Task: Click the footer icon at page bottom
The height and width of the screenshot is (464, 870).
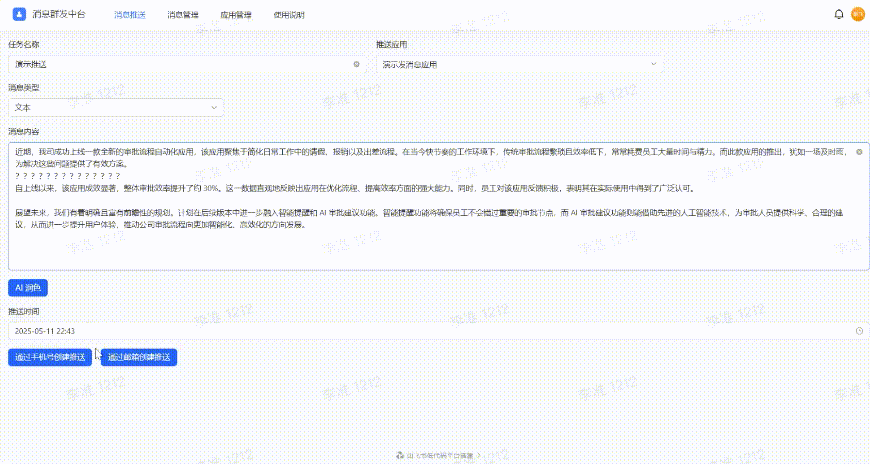Action: click(400, 455)
